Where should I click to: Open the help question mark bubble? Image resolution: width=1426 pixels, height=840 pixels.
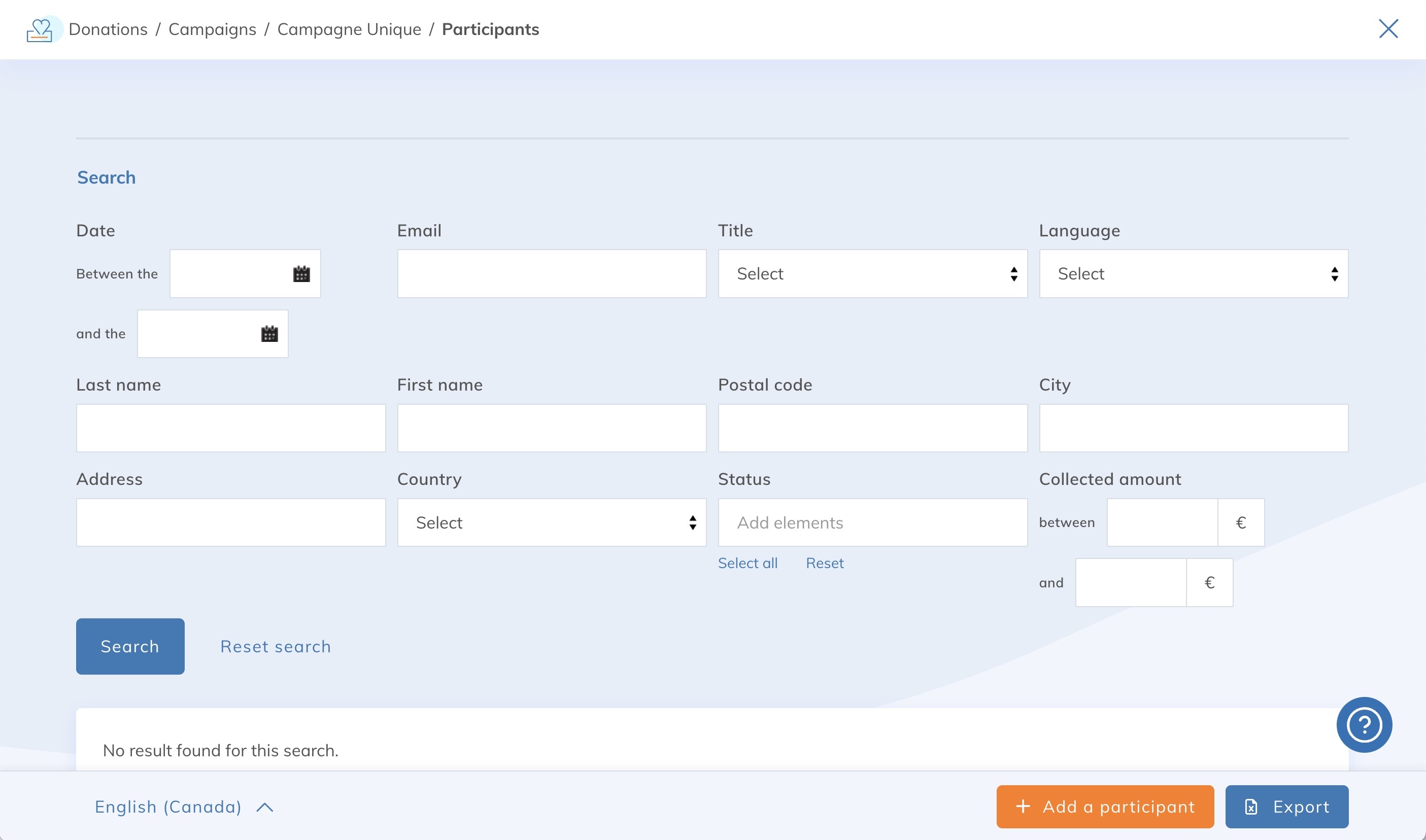click(x=1364, y=724)
